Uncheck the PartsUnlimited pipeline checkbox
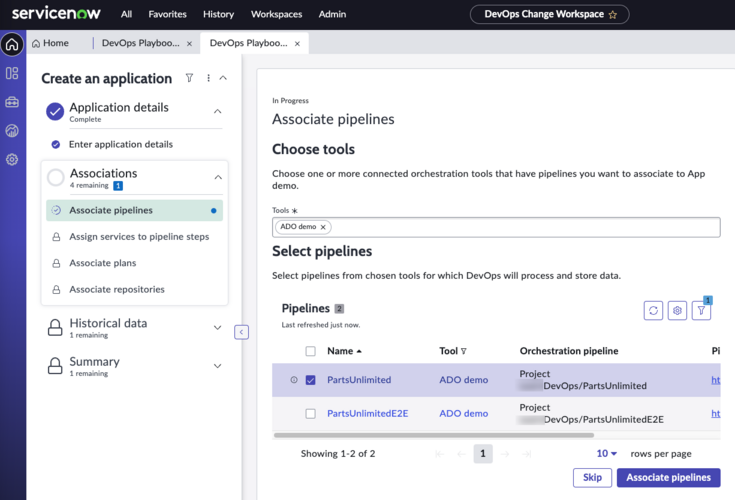This screenshot has width=735, height=500. point(310,380)
